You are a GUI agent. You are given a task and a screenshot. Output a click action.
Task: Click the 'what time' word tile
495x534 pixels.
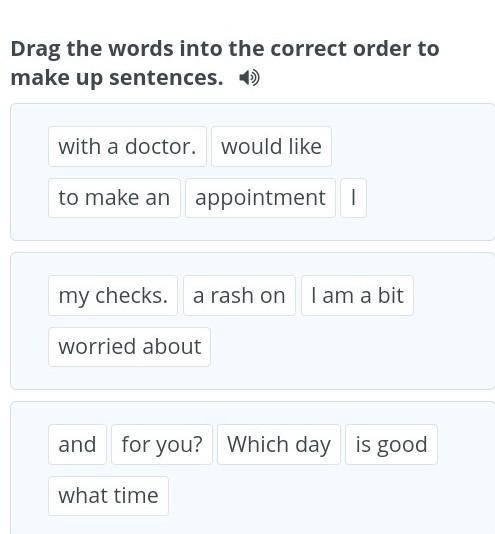tap(108, 496)
